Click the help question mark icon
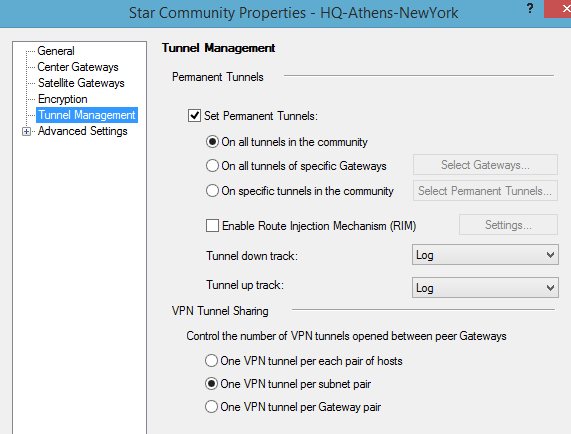 point(530,8)
